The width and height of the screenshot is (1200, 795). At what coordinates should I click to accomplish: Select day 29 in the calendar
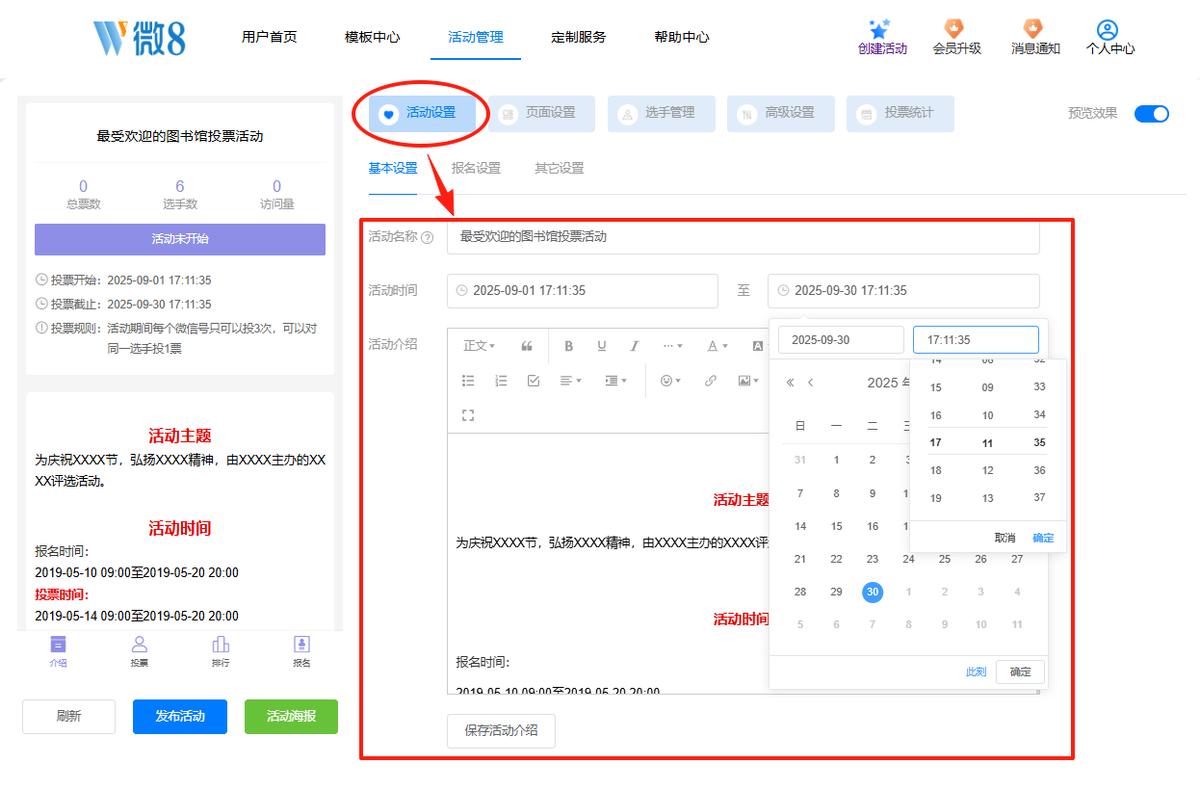(836, 591)
